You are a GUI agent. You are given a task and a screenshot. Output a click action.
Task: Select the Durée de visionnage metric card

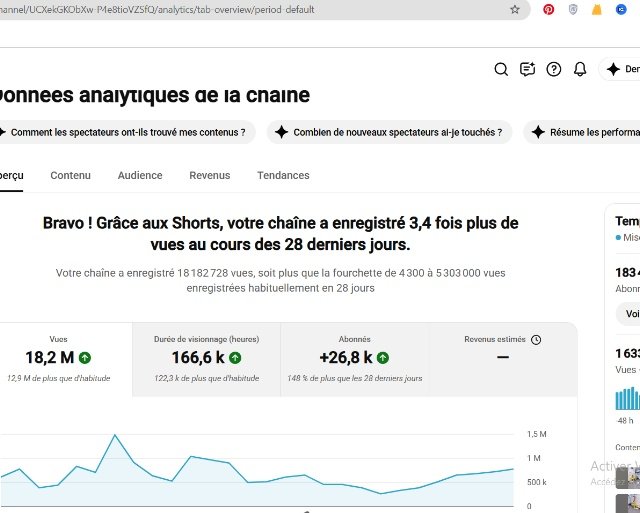click(x=207, y=359)
